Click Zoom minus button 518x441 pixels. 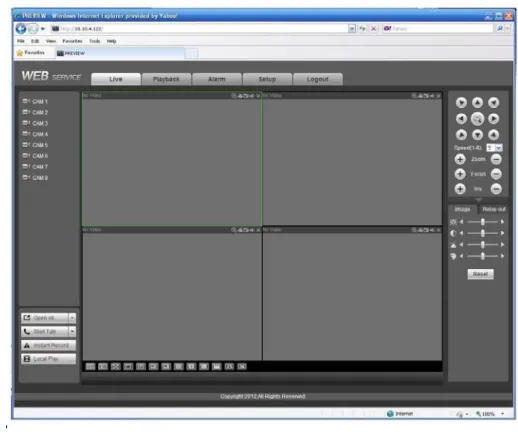pyautogui.click(x=496, y=159)
